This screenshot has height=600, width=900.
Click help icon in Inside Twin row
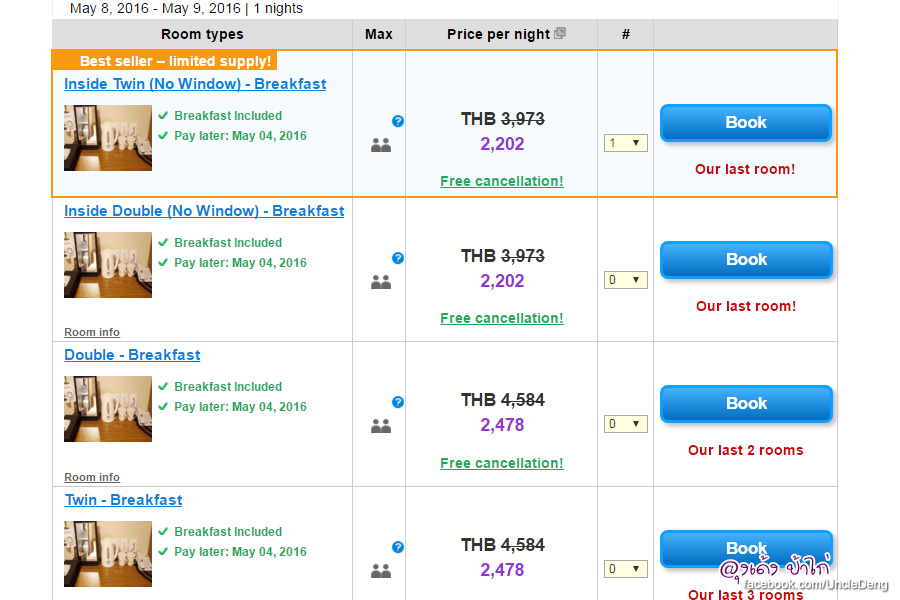pos(398,121)
